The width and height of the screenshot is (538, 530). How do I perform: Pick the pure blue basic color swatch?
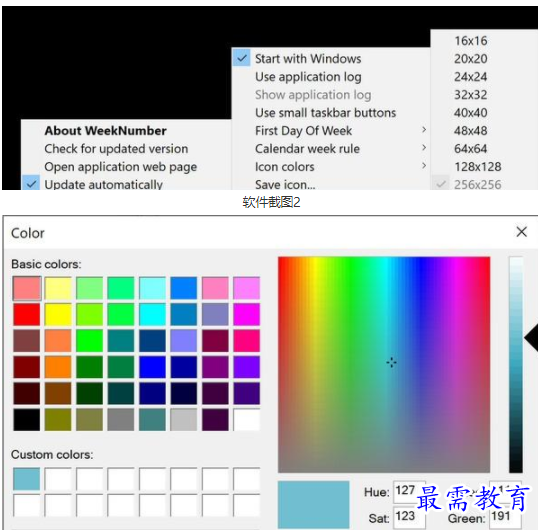point(152,367)
